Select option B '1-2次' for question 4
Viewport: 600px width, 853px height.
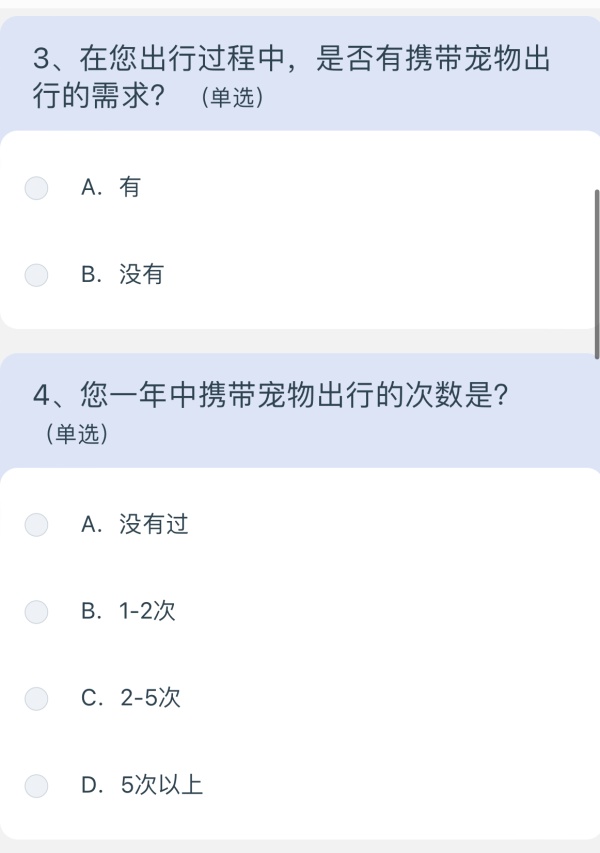(36, 612)
